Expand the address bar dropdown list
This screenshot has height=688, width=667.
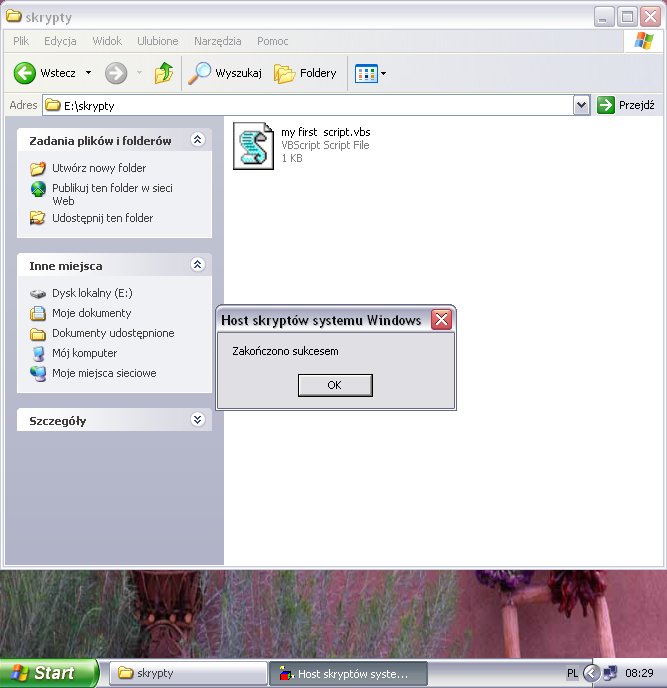pos(582,105)
